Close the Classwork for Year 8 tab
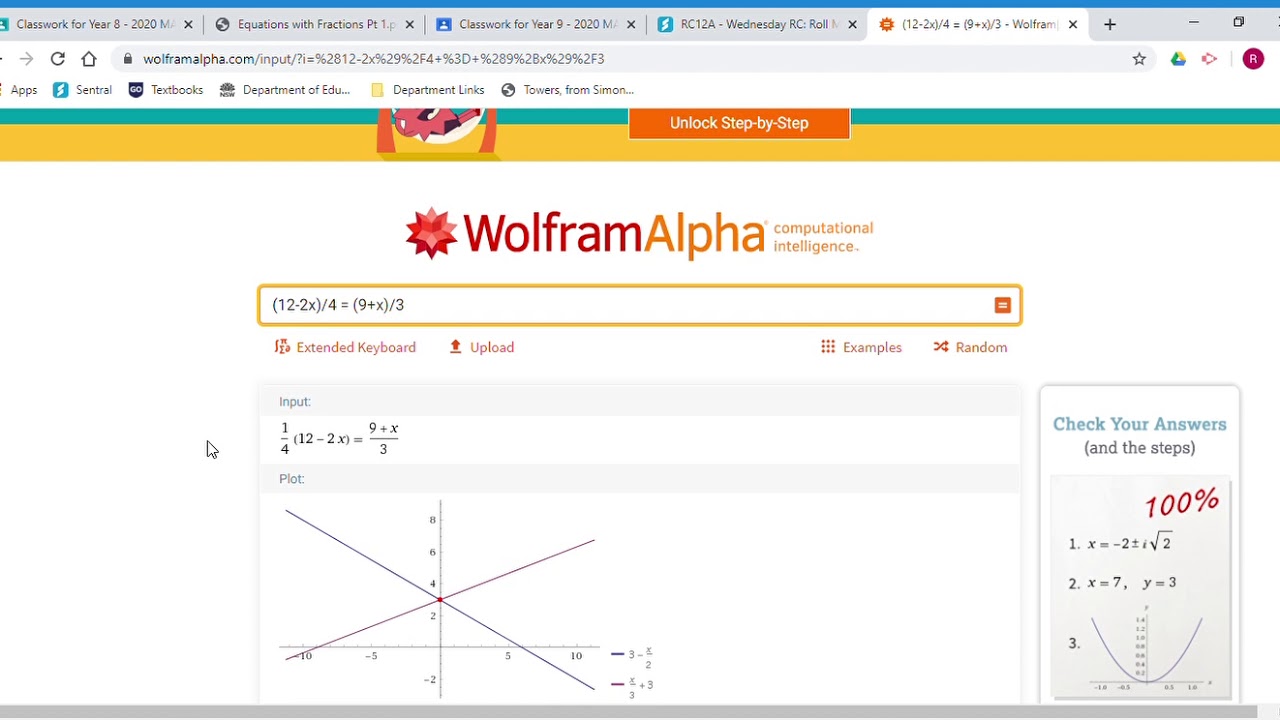Image resolution: width=1280 pixels, height=720 pixels. (x=188, y=24)
